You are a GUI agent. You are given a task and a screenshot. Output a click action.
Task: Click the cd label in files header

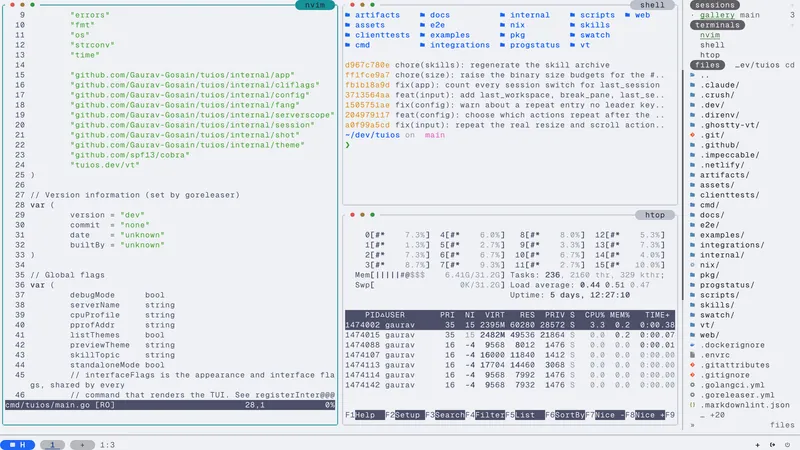(x=790, y=65)
